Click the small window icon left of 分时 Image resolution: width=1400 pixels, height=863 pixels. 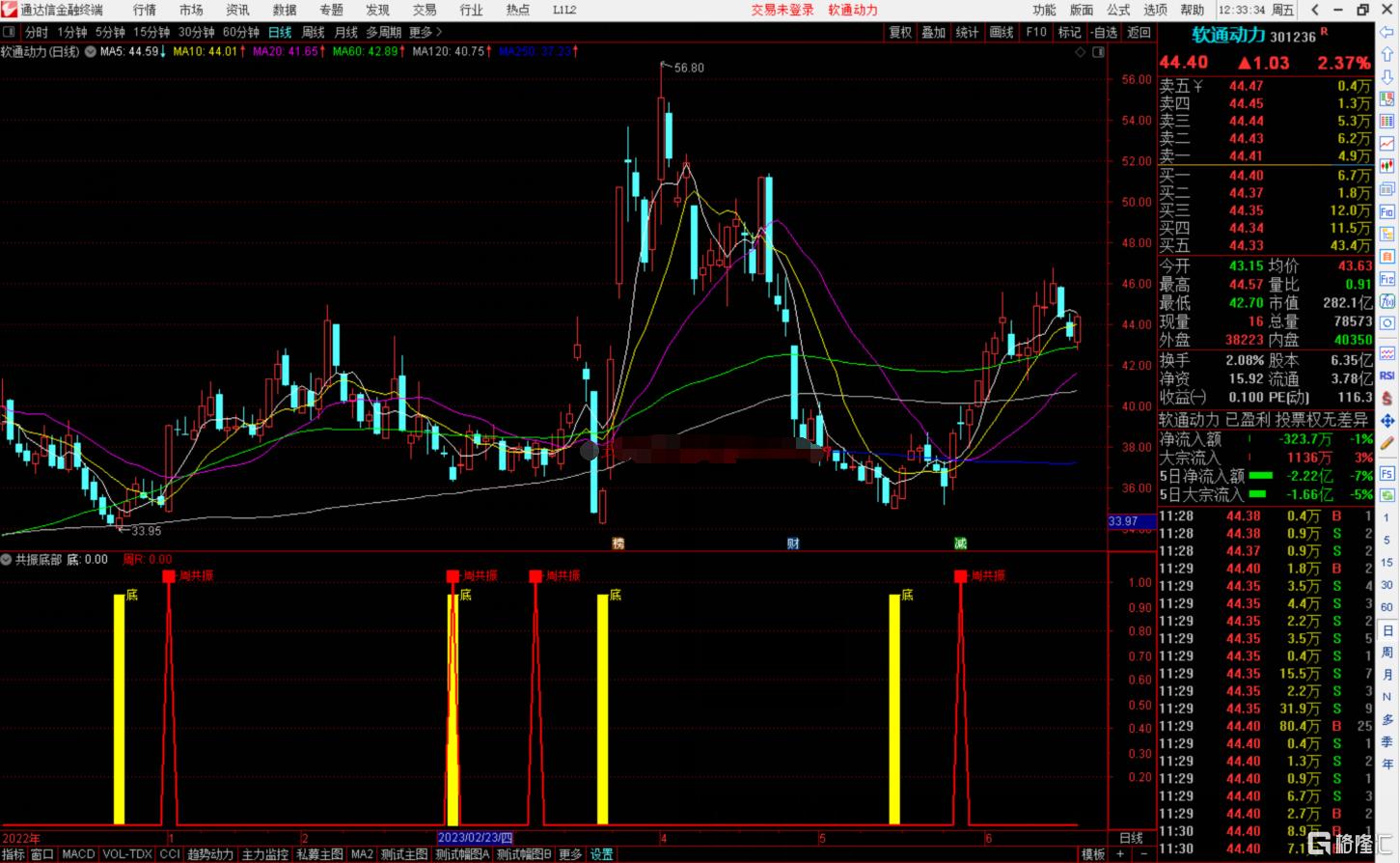(10, 32)
